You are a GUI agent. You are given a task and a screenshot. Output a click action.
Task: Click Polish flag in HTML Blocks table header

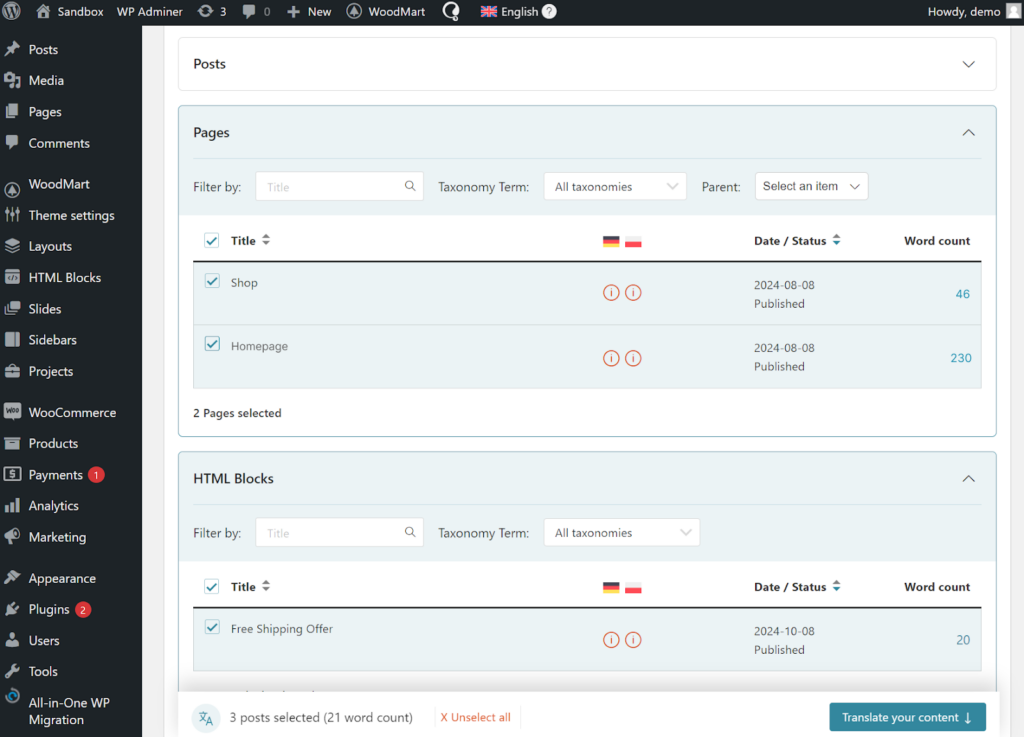coord(633,588)
